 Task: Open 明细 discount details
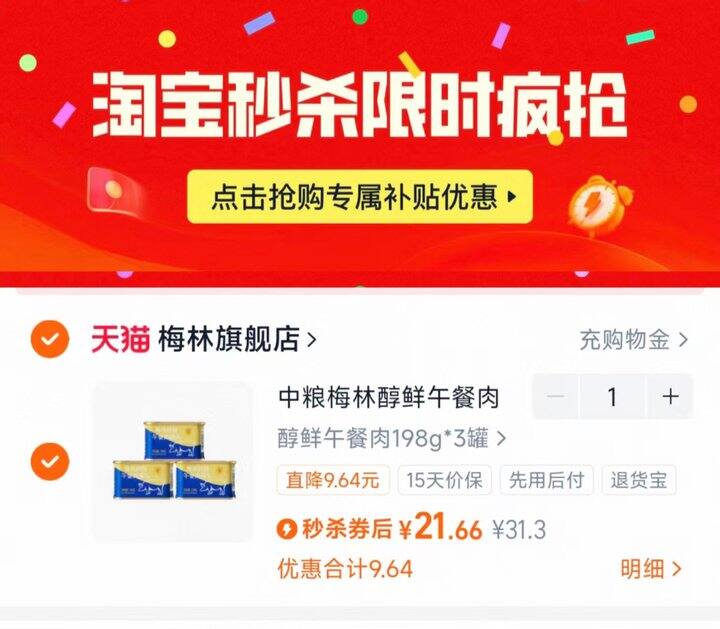tap(651, 569)
